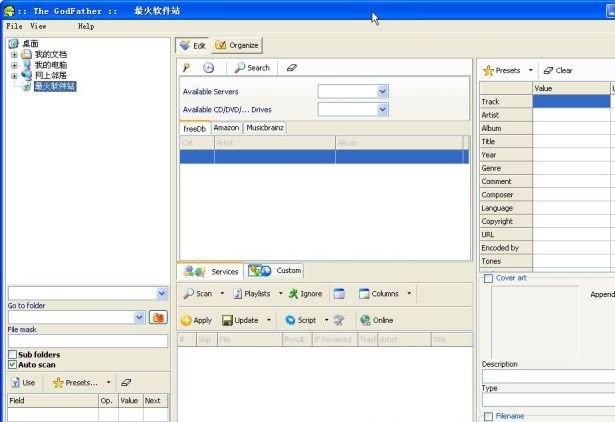Click the Apply coin icon
Screen dimensions: 615x422
click(x=186, y=320)
